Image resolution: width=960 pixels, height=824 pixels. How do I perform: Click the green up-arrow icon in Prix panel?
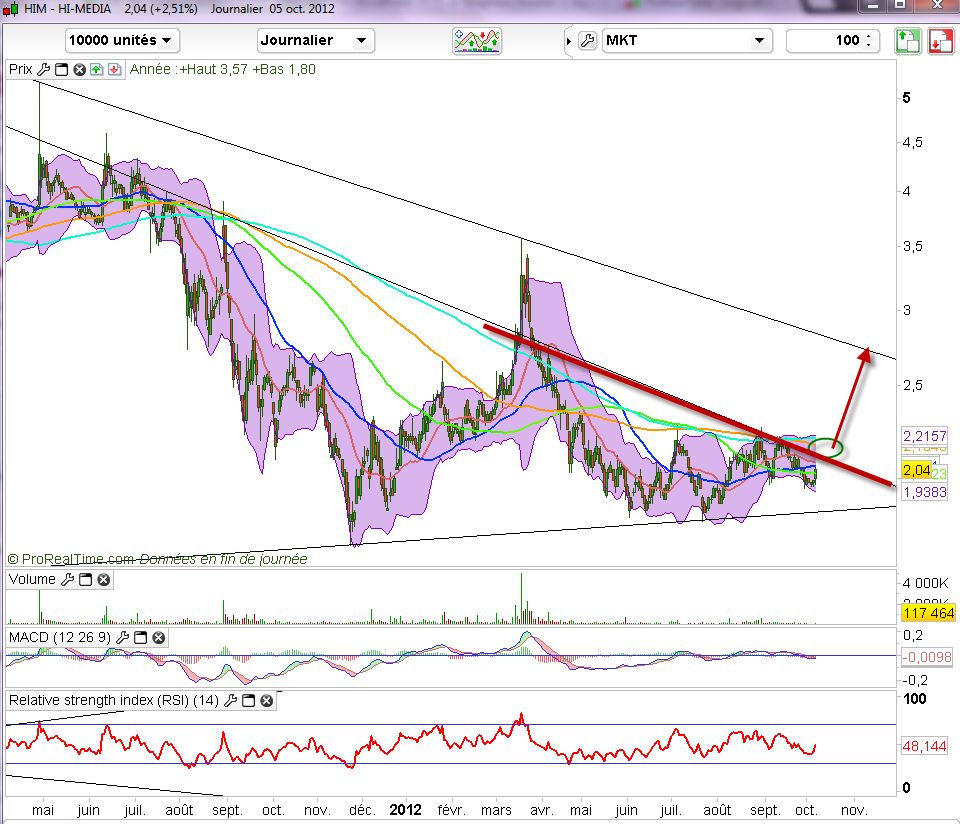(x=96, y=70)
